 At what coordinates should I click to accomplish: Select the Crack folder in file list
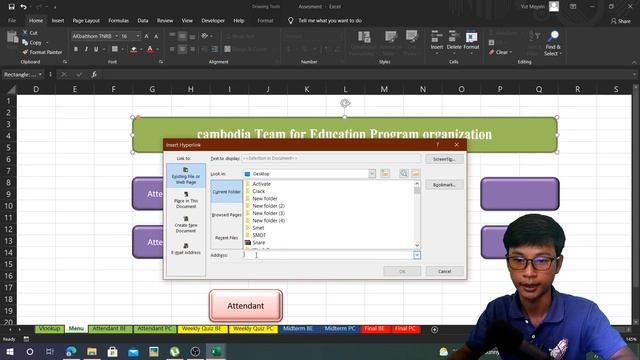pos(258,191)
